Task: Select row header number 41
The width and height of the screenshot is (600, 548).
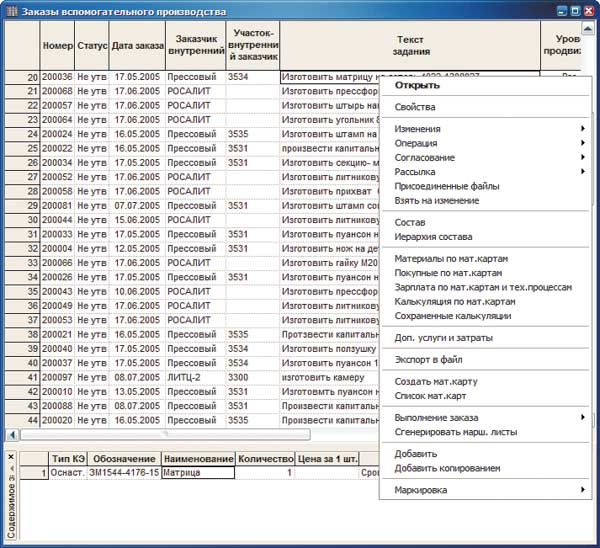Action: point(22,378)
